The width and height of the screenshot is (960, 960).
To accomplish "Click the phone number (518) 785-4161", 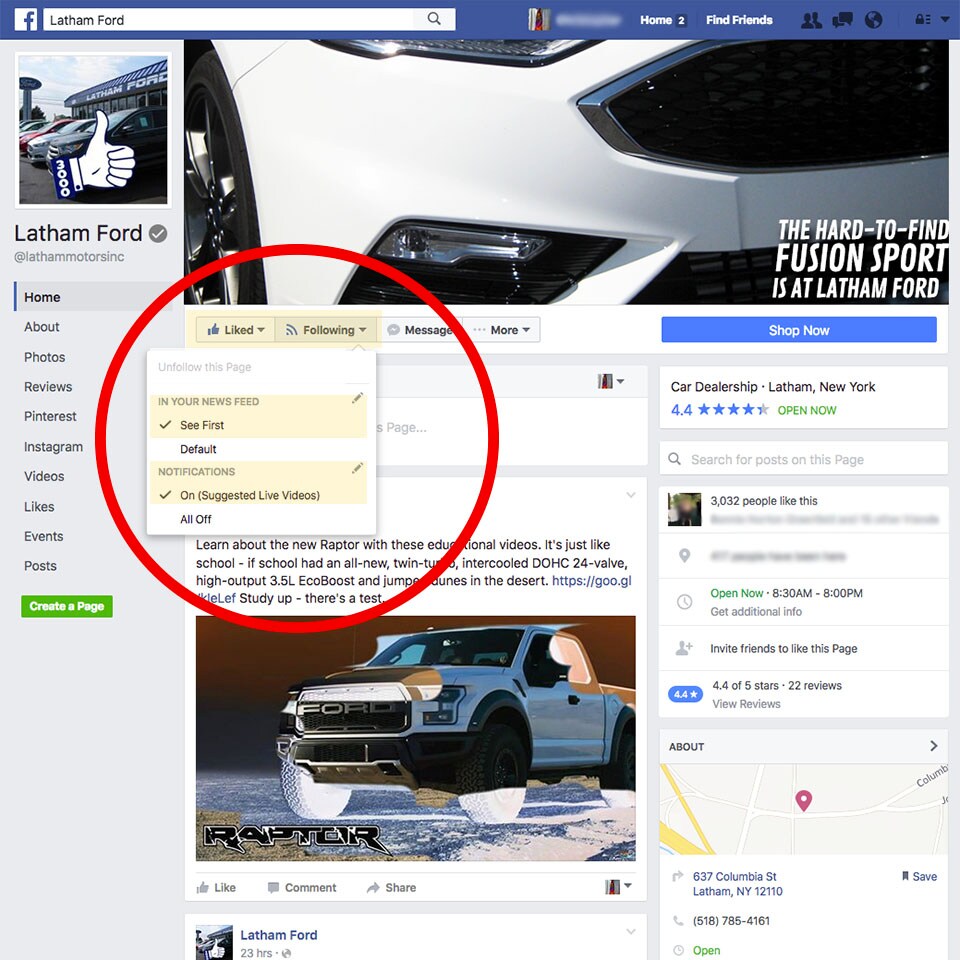I will (x=731, y=921).
